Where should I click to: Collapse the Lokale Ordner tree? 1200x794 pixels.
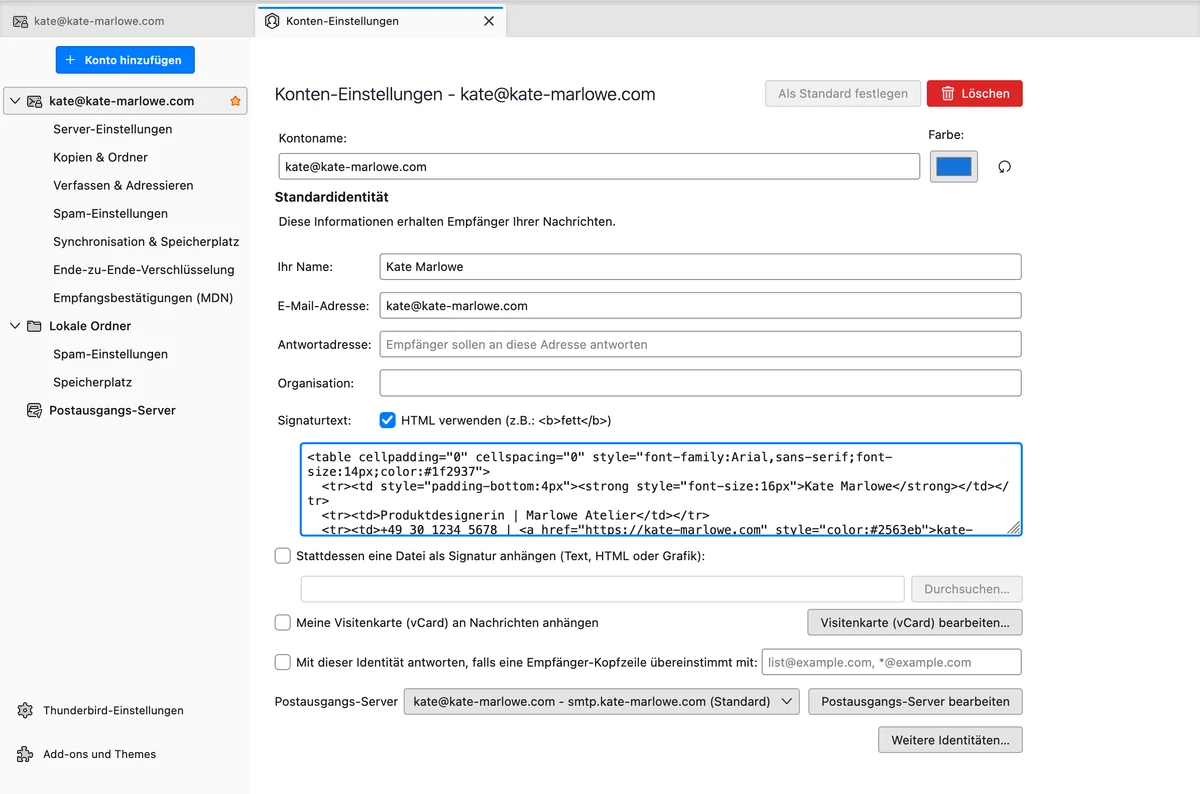(14, 326)
